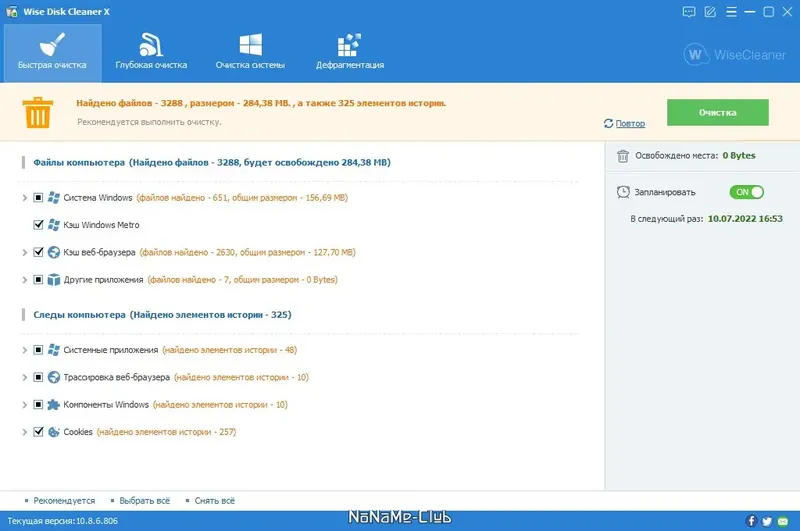This screenshot has width=800, height=531.
Task: Click the Wise Disk Cleaner app icon
Action: (12, 12)
